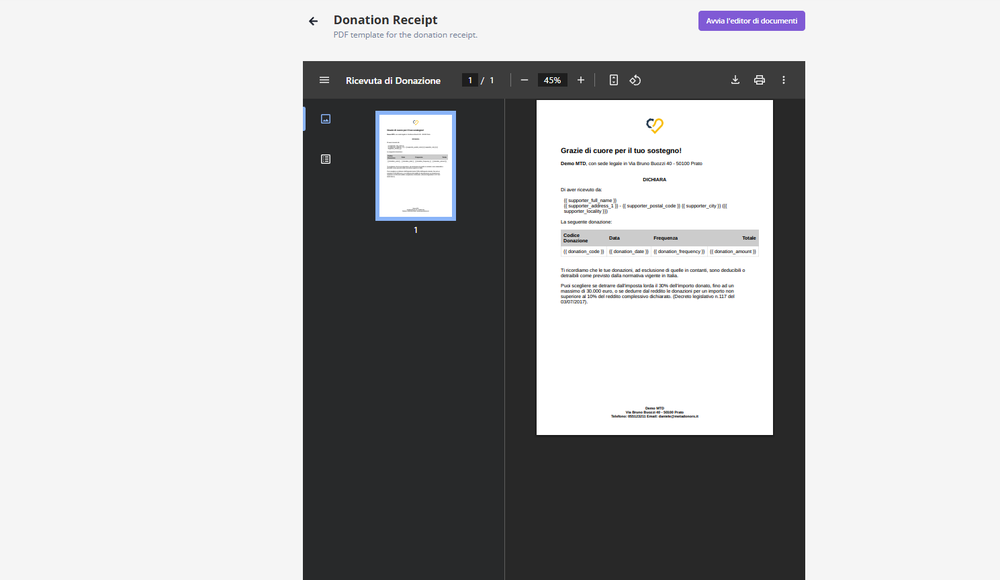Click the donation table header row
The width and height of the screenshot is (1000, 580).
[x=659, y=238]
